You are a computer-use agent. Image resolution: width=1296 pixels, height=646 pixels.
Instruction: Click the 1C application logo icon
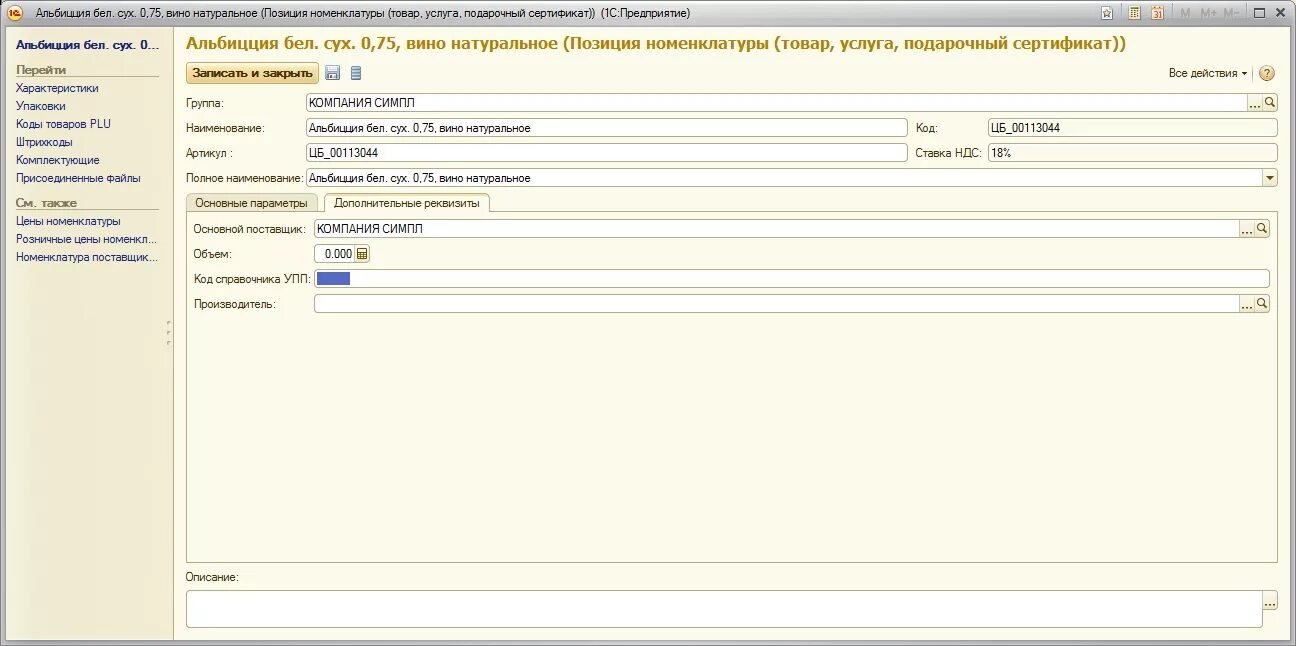[15, 13]
